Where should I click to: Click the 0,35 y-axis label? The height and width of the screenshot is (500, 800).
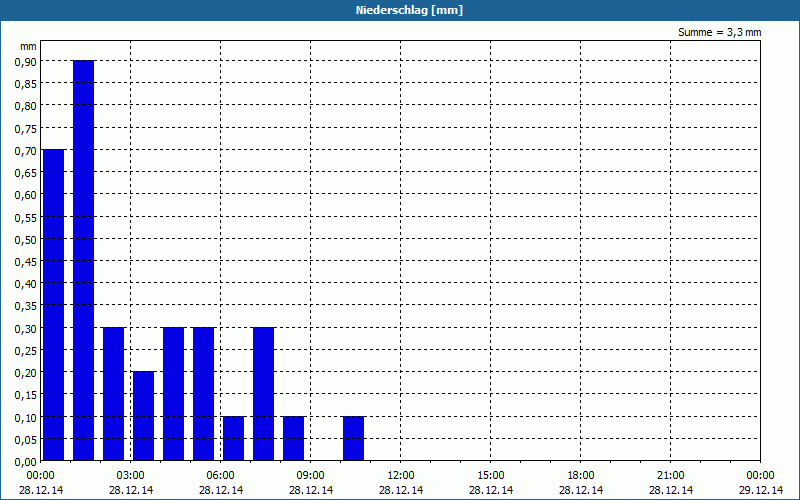26,306
